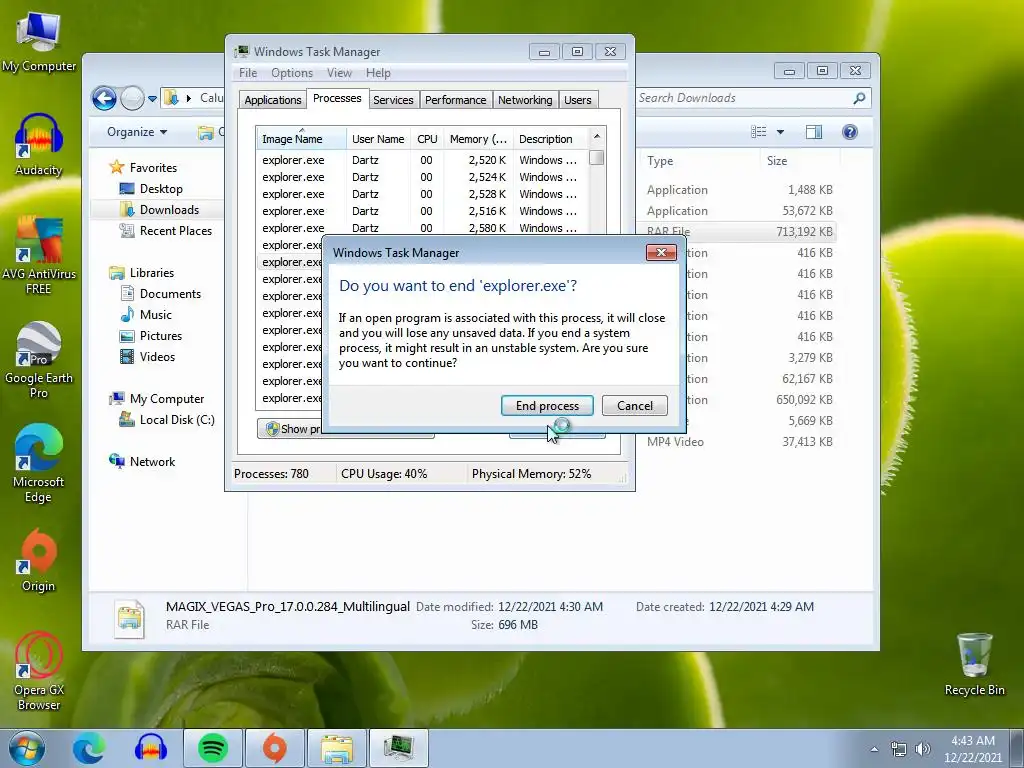Expand recent locations dropdown arrow in Explorer

(152, 99)
